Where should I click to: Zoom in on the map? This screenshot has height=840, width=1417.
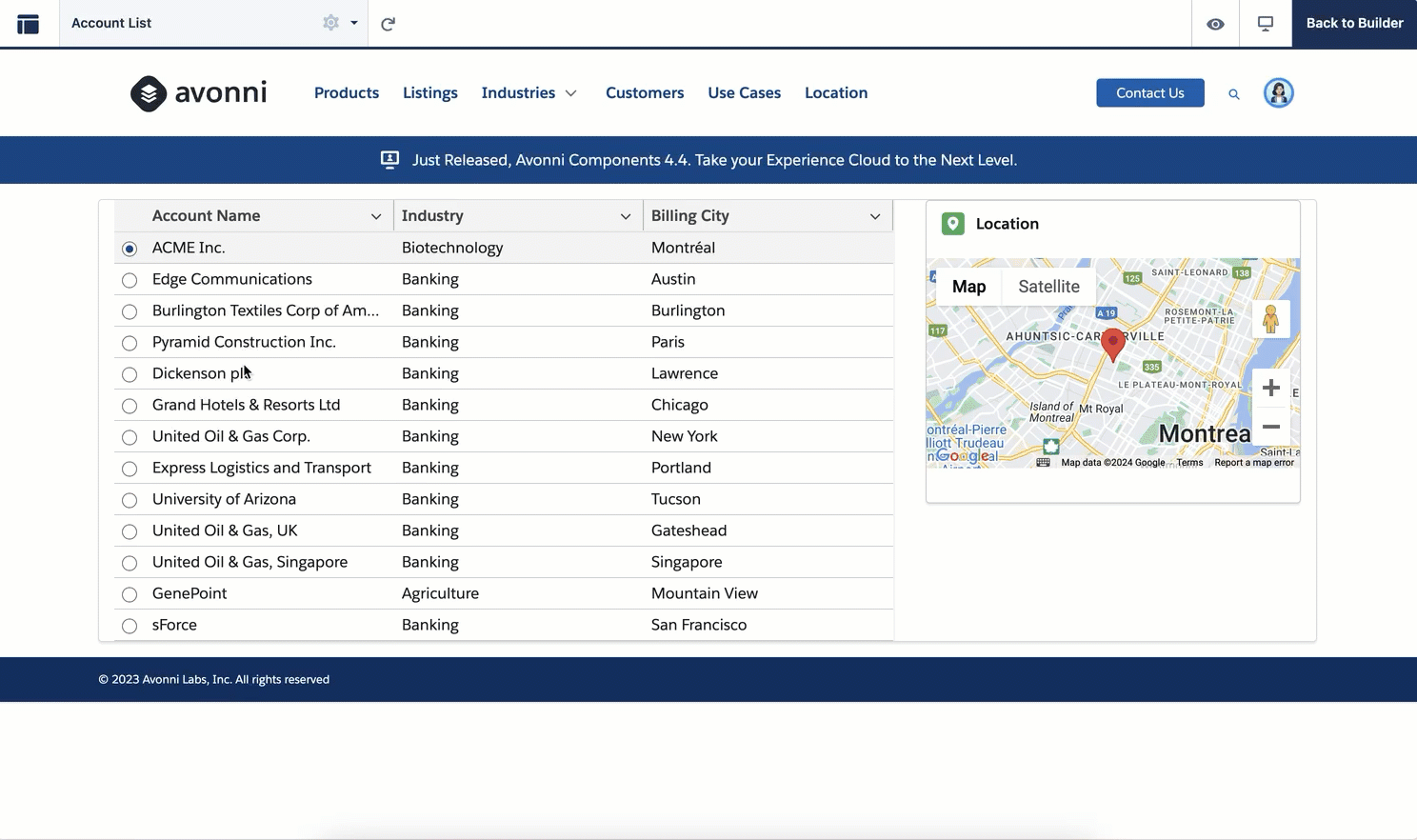click(x=1270, y=389)
